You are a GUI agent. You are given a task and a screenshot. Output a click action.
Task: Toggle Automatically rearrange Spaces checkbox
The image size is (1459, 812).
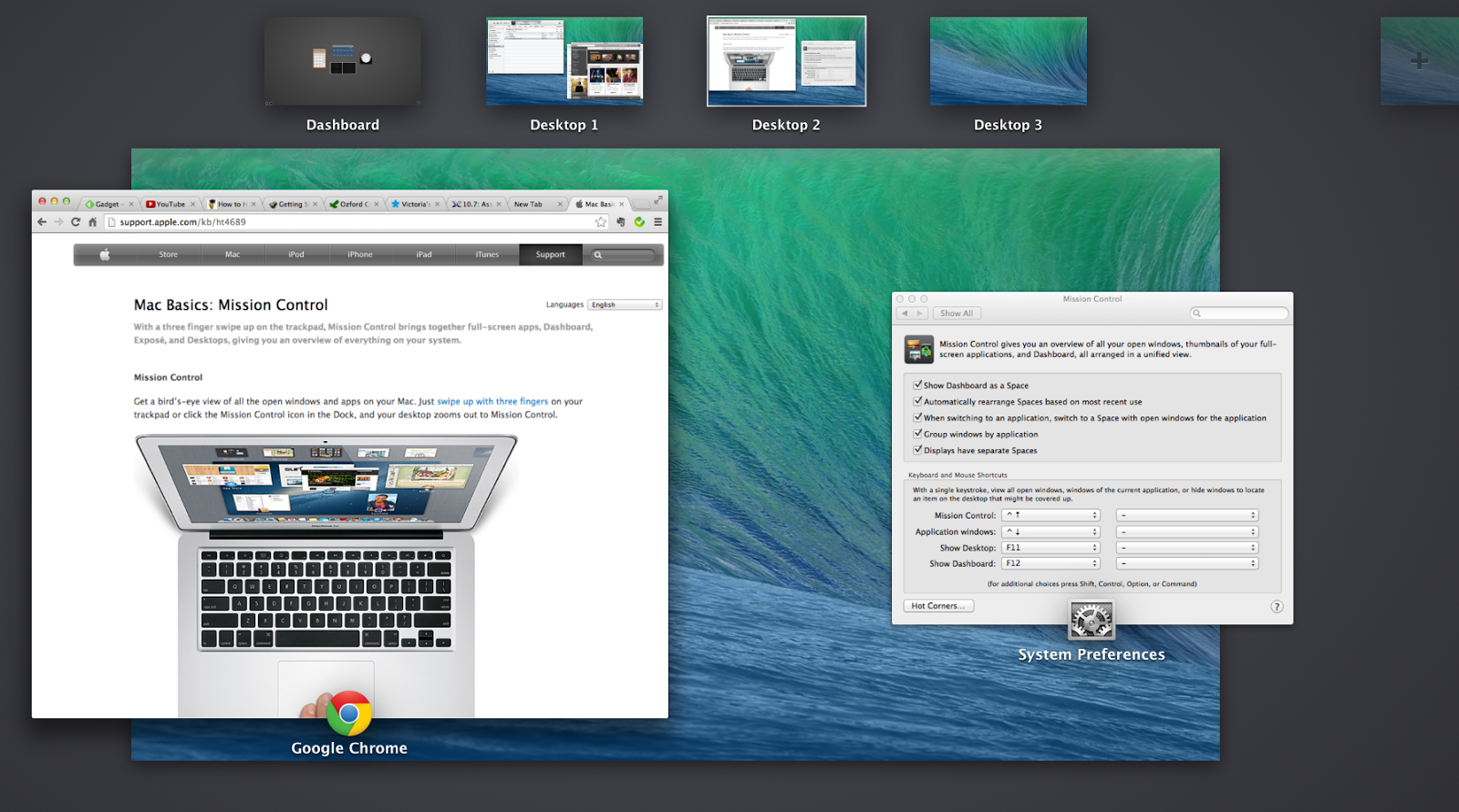click(x=917, y=401)
